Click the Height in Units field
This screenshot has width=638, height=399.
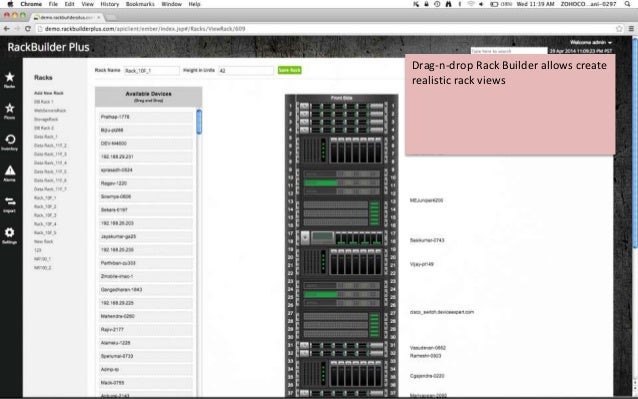[x=246, y=71]
